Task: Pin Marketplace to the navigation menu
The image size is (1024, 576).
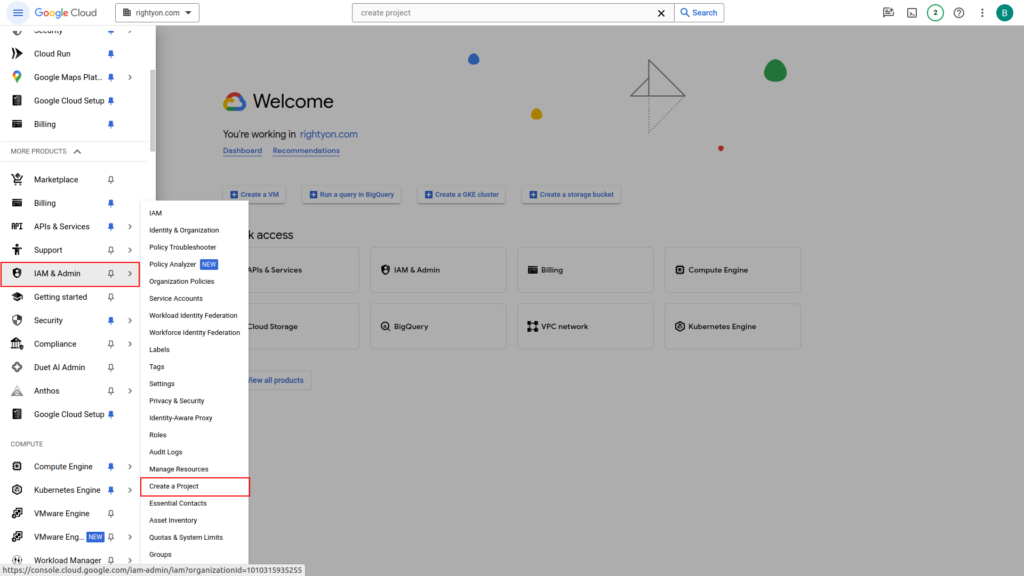Action: pyautogui.click(x=111, y=180)
